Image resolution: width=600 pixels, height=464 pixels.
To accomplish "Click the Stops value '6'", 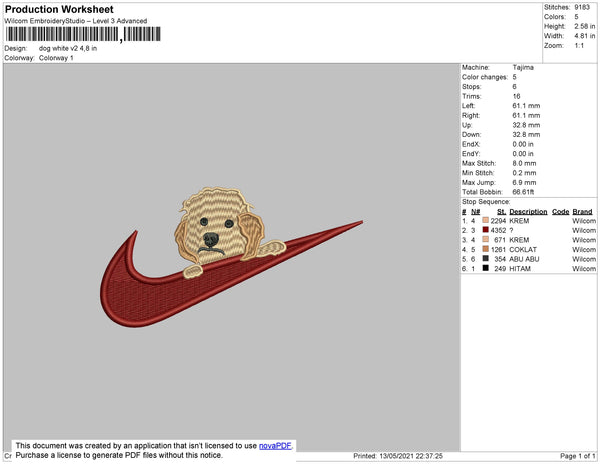I will tap(514, 87).
